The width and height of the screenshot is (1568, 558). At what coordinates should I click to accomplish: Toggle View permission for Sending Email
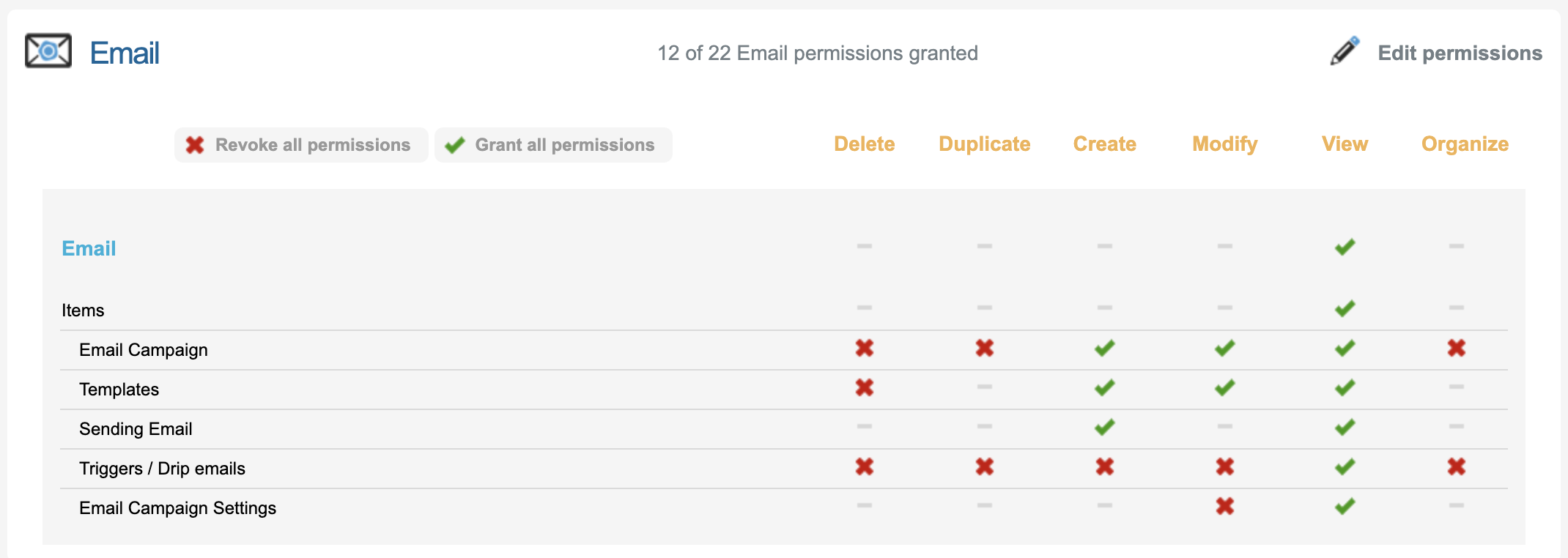pyautogui.click(x=1345, y=427)
